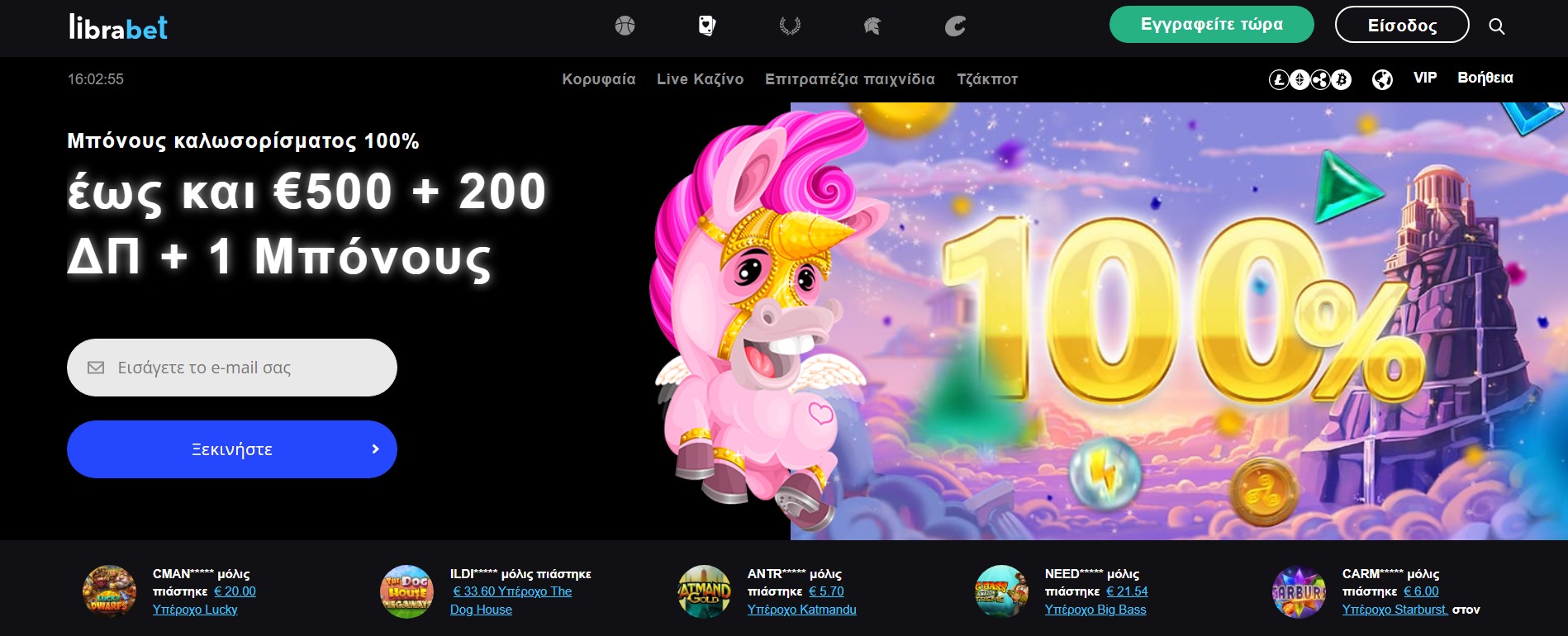The image size is (1568, 636).
Task: Open the Live Καζίνο tab
Action: [700, 79]
